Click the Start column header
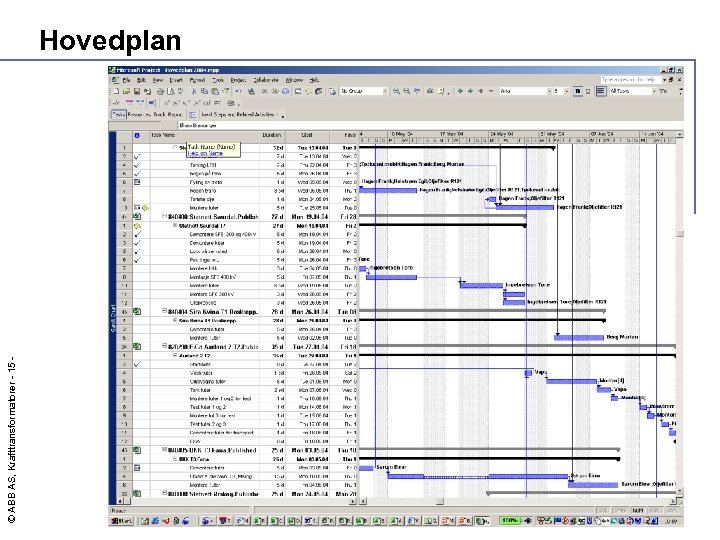720x540 pixels. (307, 136)
